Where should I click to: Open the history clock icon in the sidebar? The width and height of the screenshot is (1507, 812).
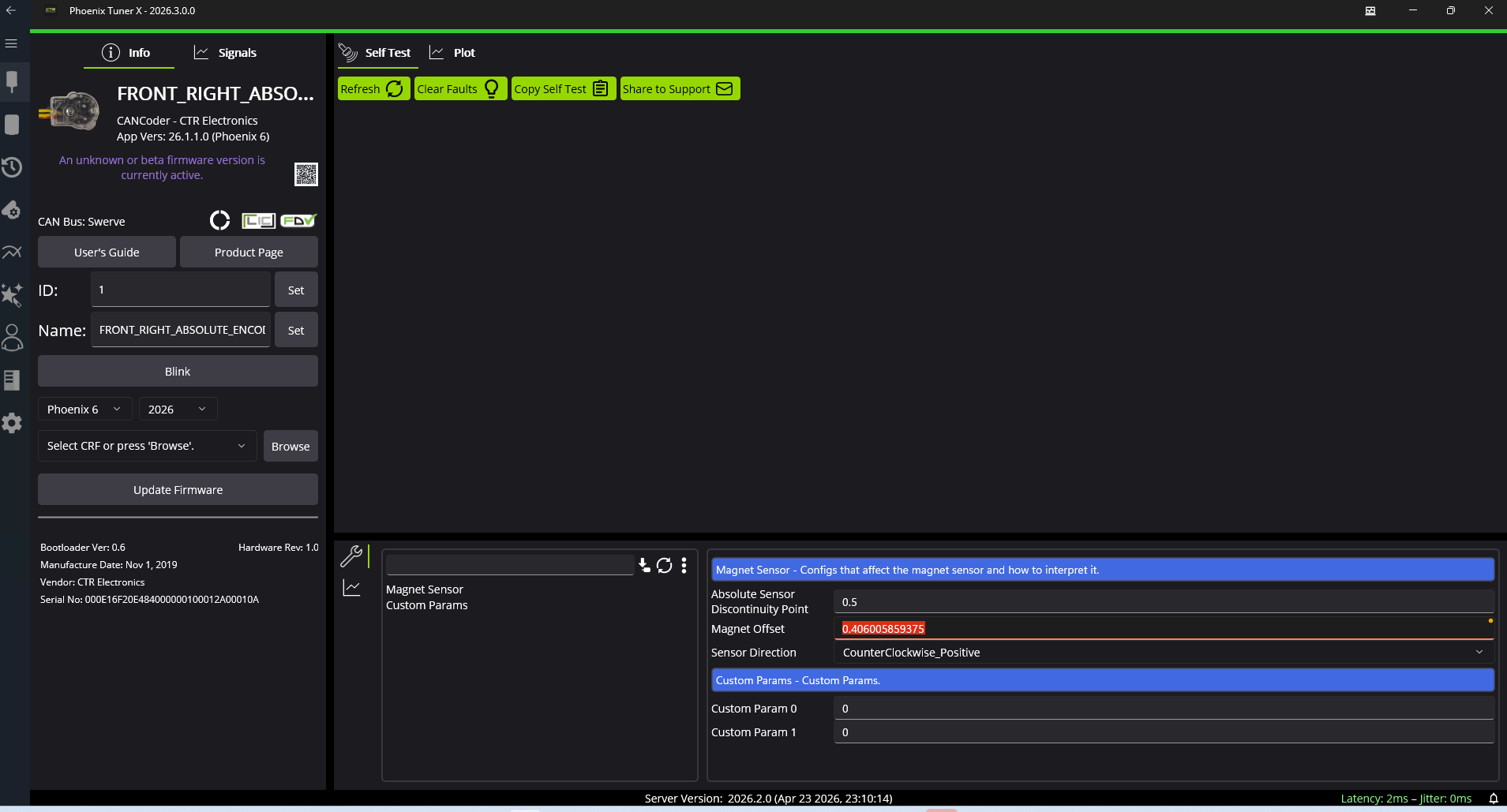(x=12, y=167)
